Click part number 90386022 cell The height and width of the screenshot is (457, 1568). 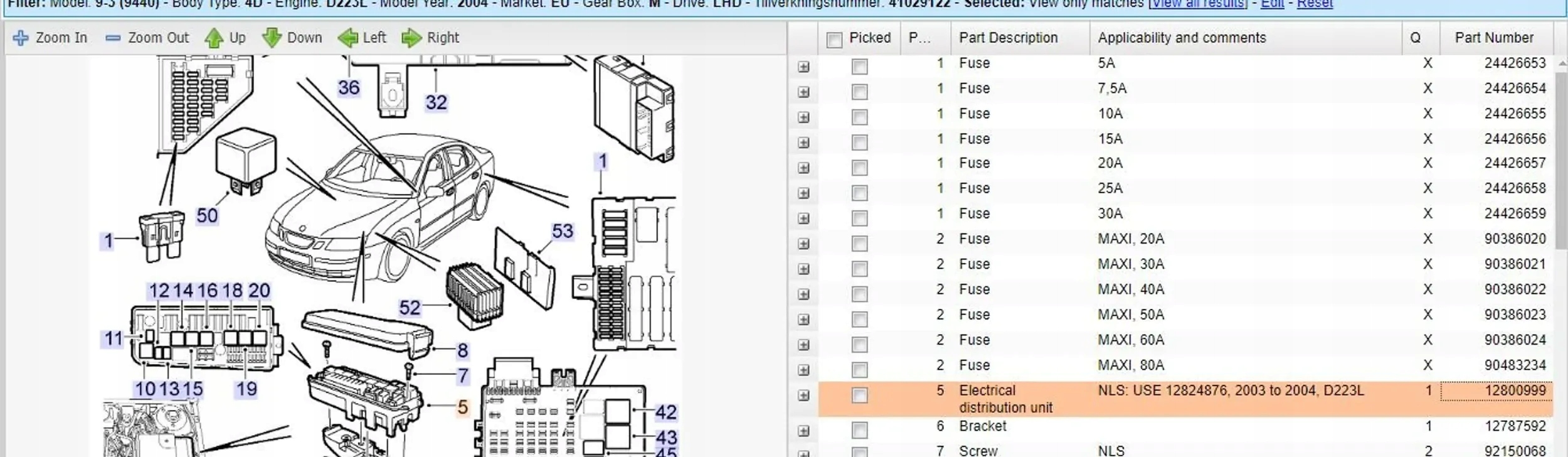1515,289
